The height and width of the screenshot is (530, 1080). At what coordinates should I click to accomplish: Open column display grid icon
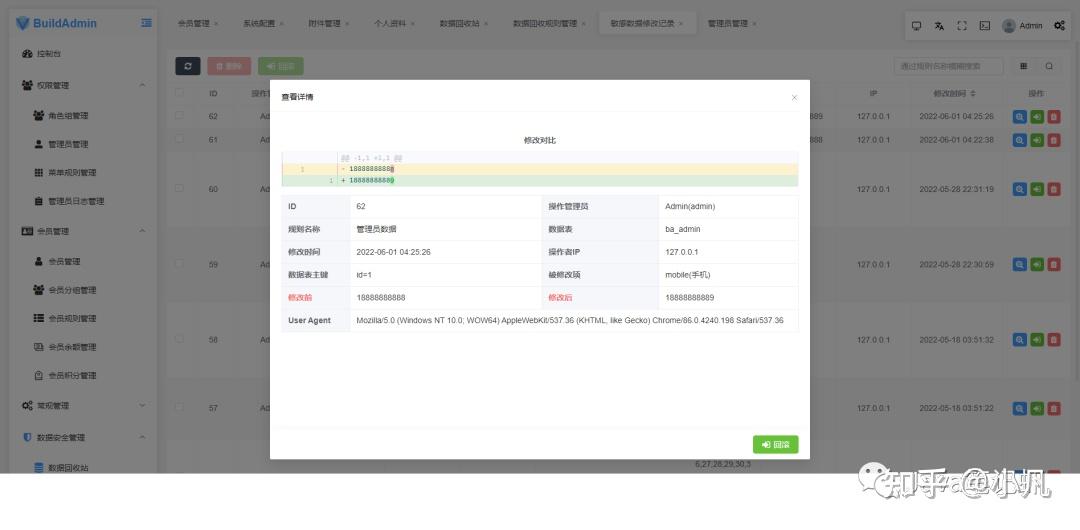1024,66
